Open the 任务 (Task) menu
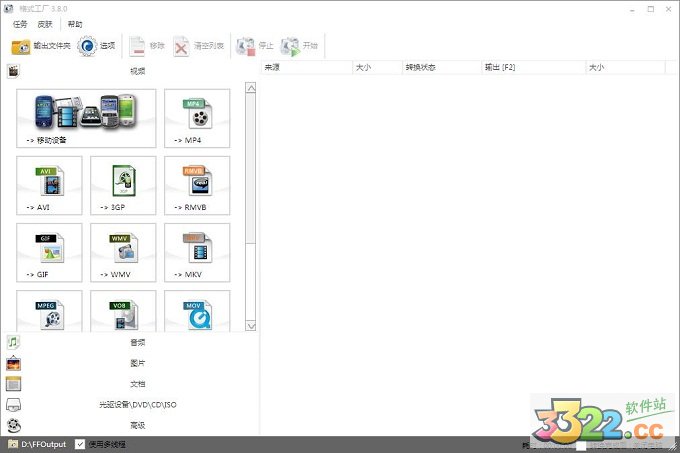 (x=20, y=24)
